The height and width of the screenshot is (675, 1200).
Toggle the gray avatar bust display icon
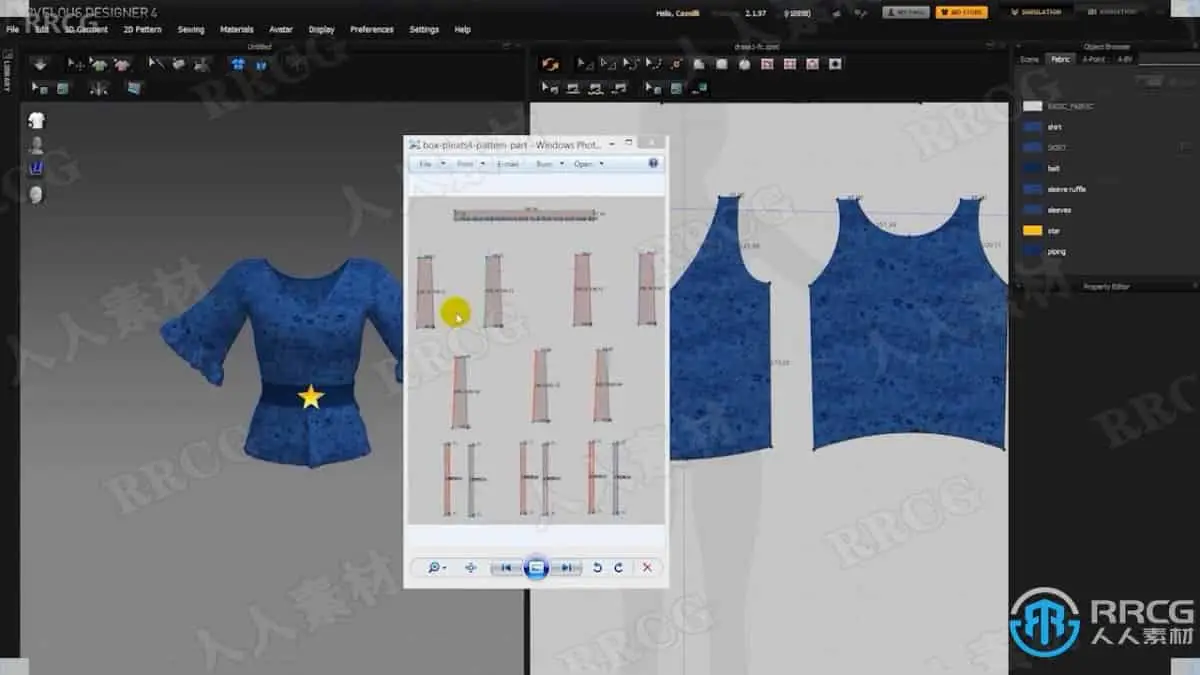pyautogui.click(x=37, y=145)
